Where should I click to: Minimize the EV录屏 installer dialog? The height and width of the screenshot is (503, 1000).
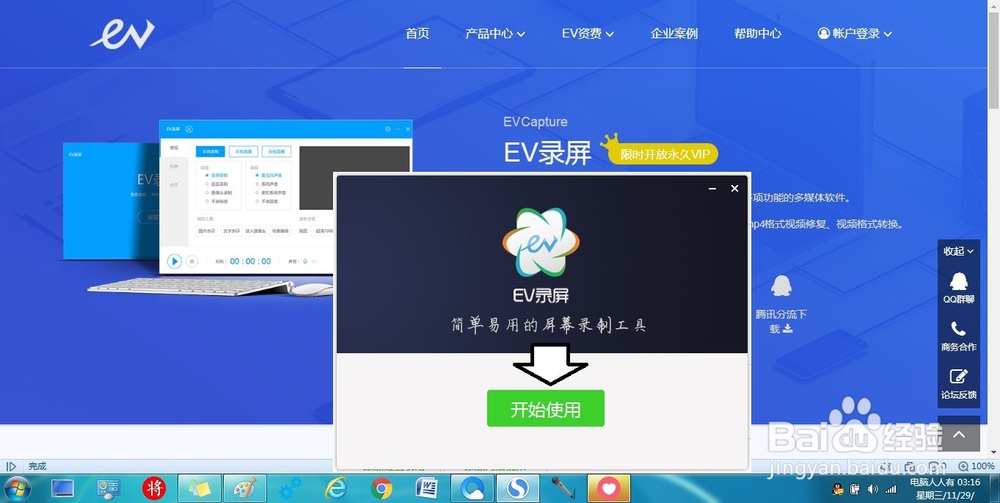pyautogui.click(x=712, y=189)
